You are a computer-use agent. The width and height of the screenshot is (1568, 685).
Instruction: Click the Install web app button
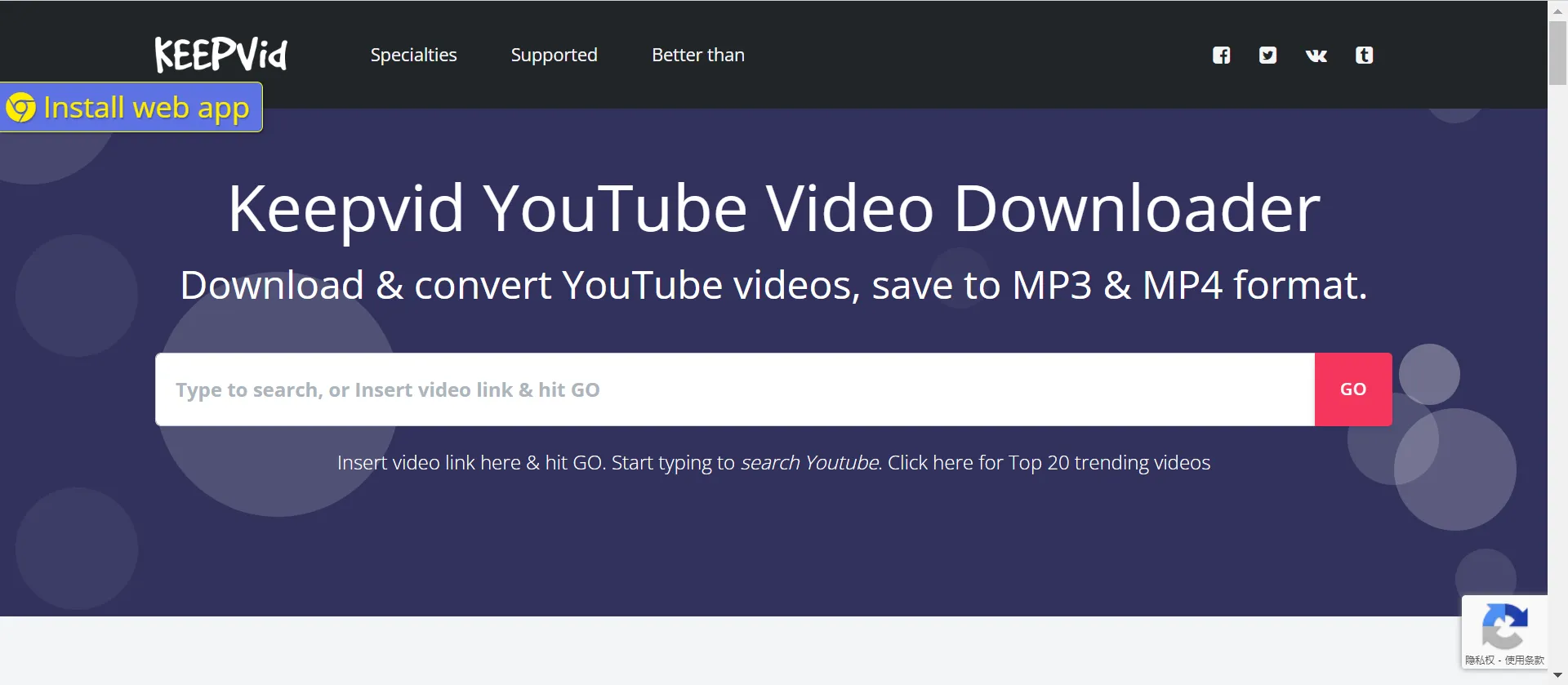(x=131, y=107)
